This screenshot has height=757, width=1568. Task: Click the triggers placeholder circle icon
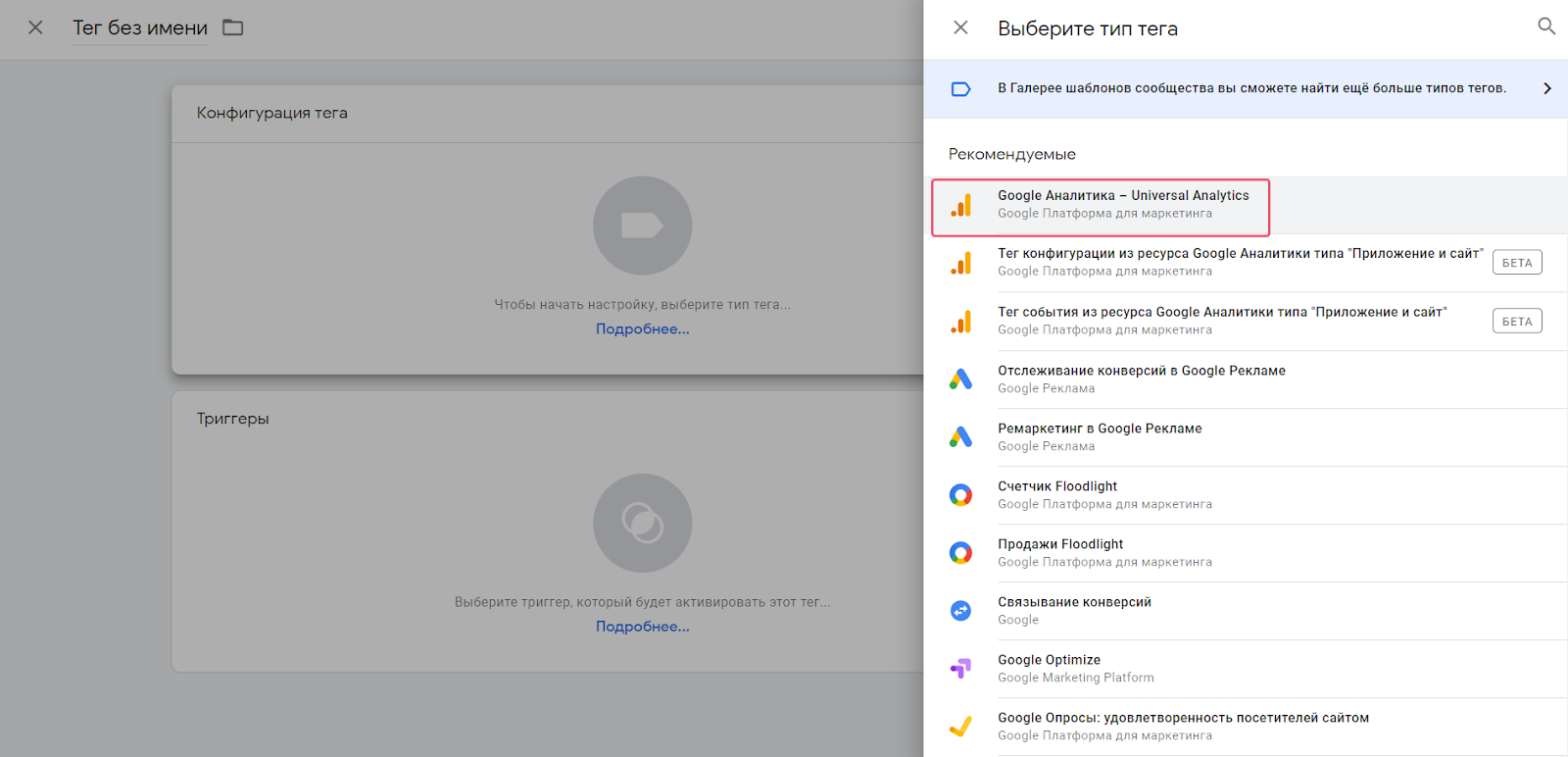coord(643,523)
